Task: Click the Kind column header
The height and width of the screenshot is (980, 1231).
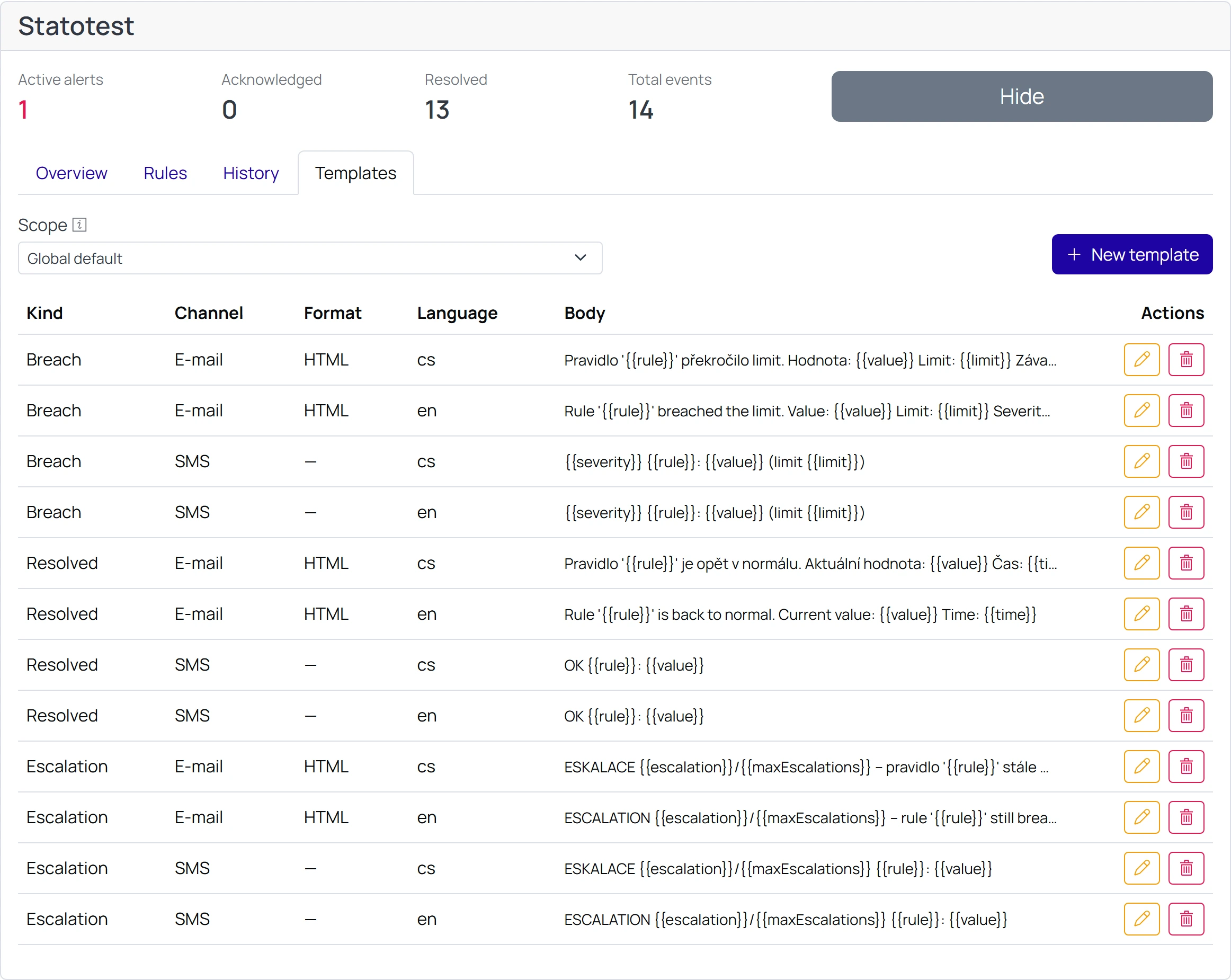Action: tap(44, 313)
